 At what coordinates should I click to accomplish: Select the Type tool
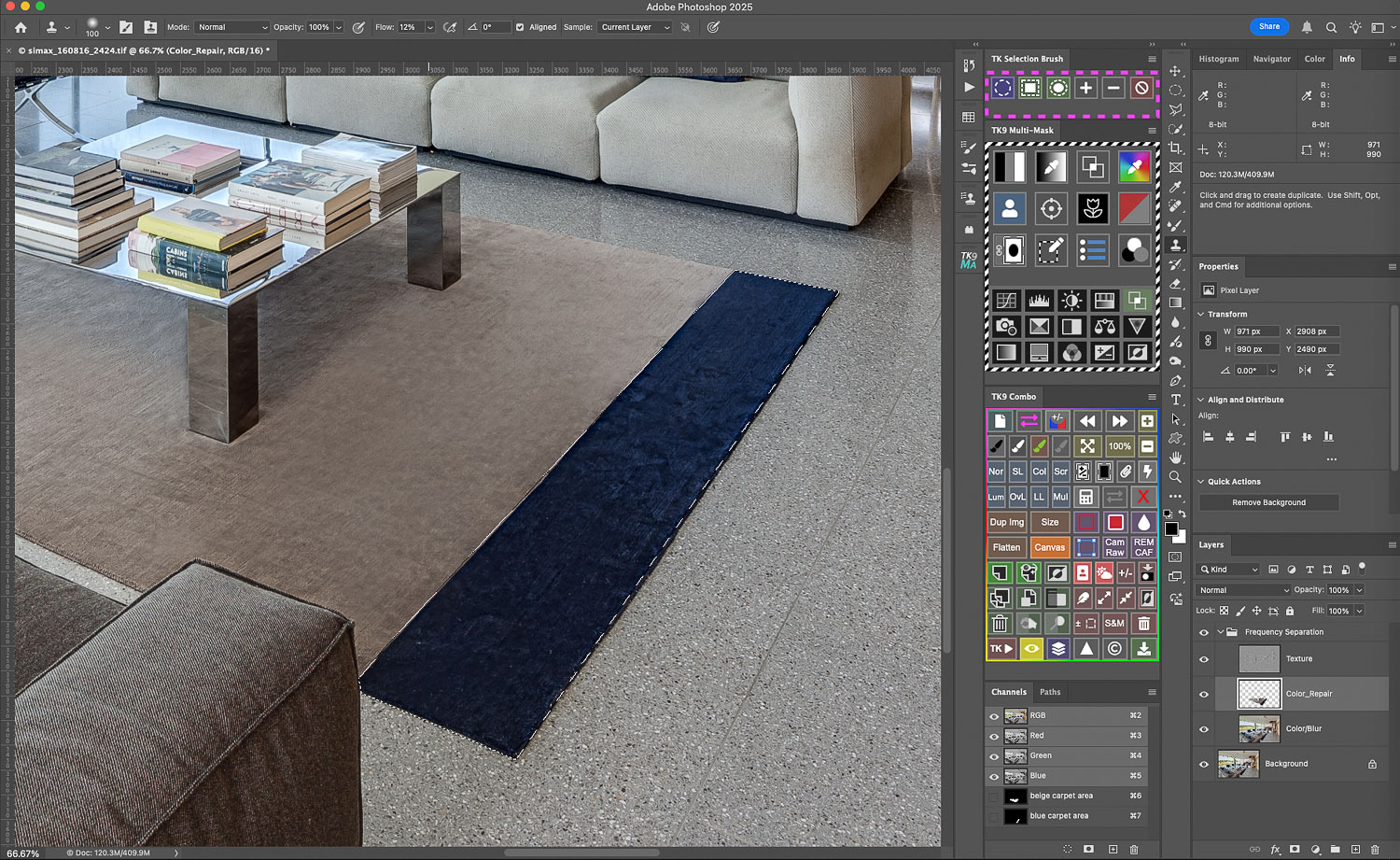[1176, 400]
